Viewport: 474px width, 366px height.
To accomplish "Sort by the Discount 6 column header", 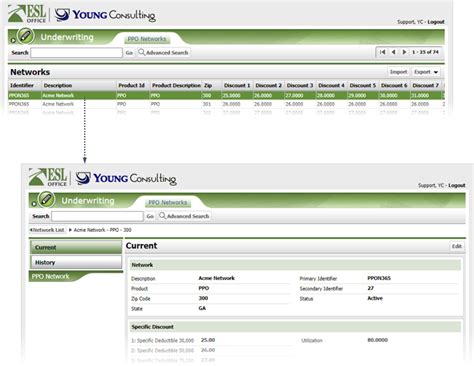I will click(x=394, y=85).
